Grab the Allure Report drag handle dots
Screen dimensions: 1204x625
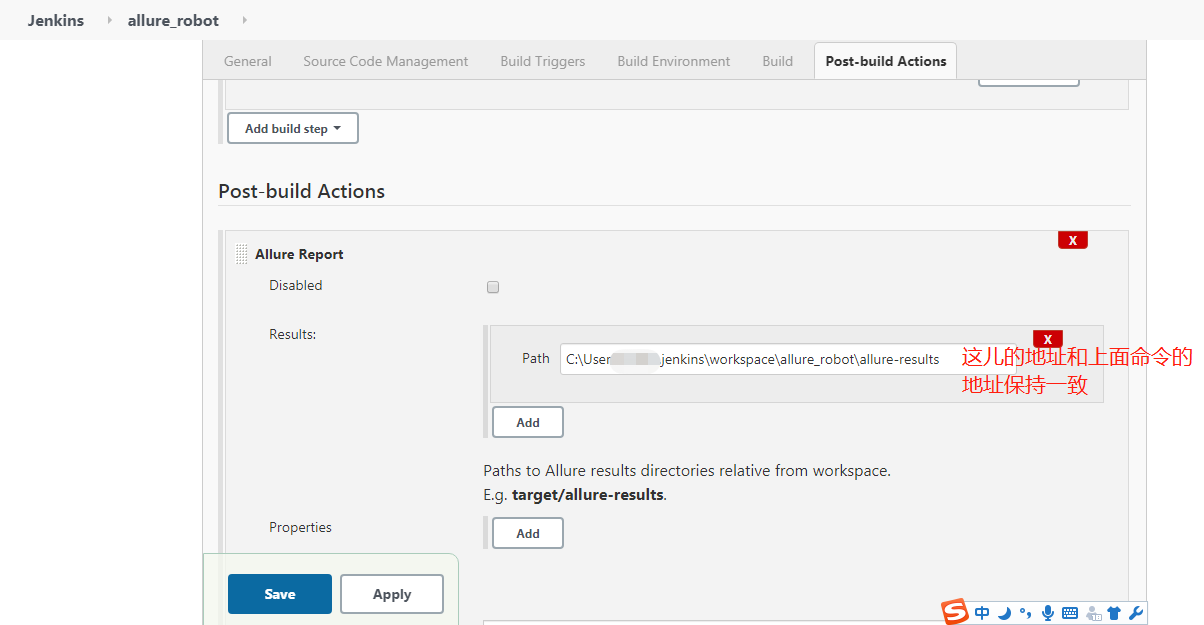click(241, 253)
